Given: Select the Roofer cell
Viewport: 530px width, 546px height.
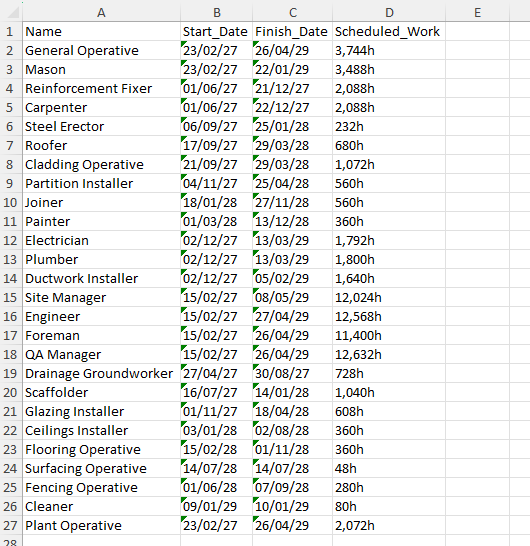Looking at the screenshot, I should tap(102, 145).
